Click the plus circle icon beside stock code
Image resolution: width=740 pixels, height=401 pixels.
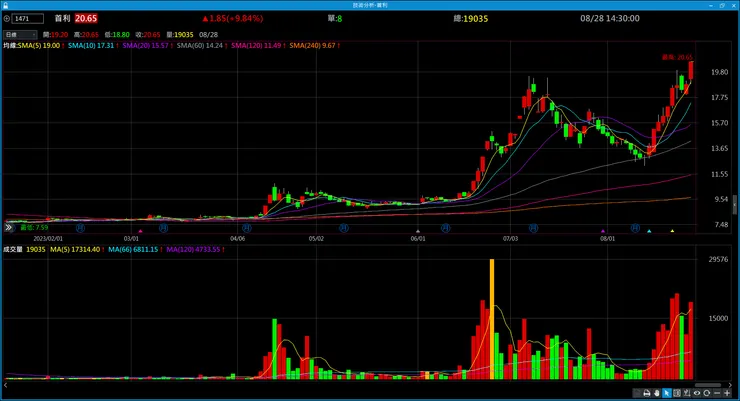7,19
